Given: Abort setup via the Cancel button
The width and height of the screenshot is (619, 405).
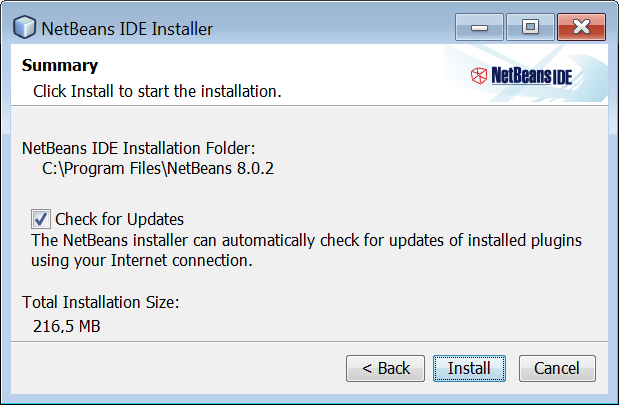Looking at the screenshot, I should [557, 368].
